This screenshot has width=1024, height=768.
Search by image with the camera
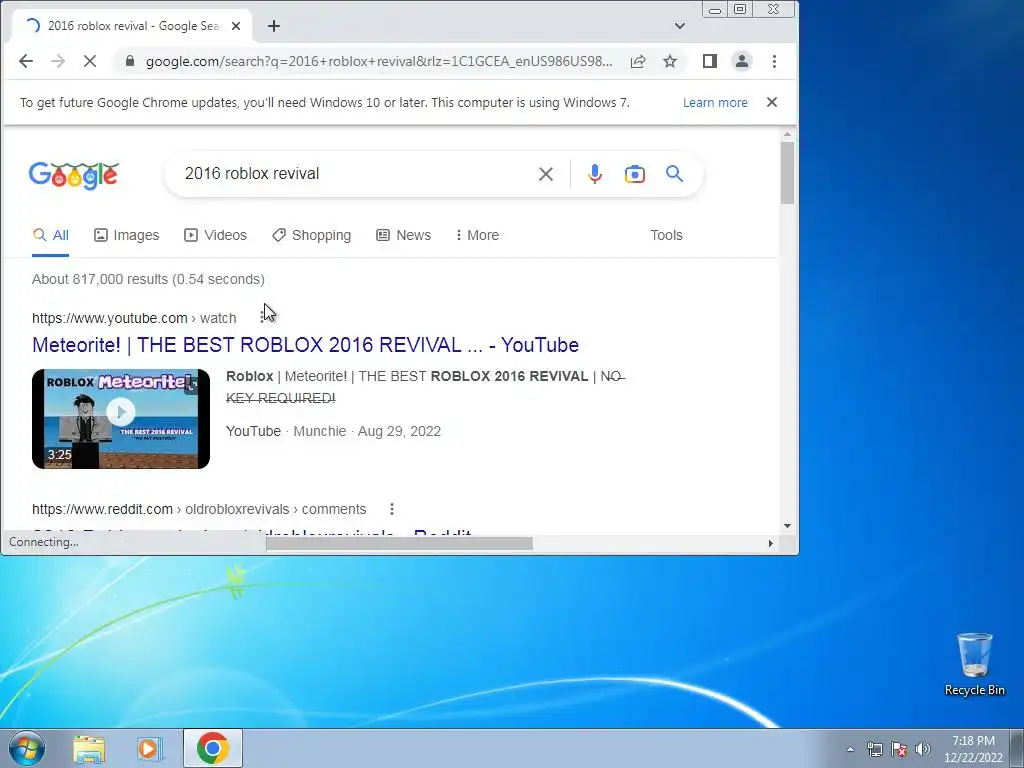click(635, 174)
